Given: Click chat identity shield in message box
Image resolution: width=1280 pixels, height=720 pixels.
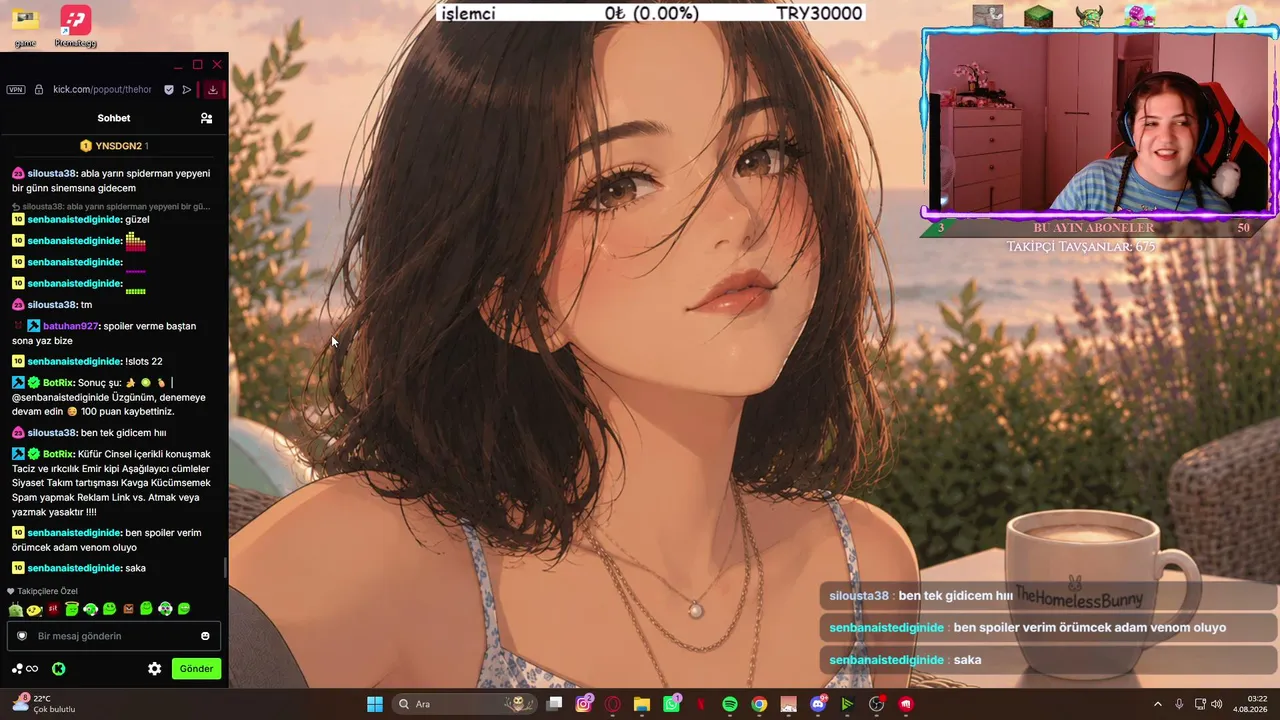Looking at the screenshot, I should (x=22, y=636).
